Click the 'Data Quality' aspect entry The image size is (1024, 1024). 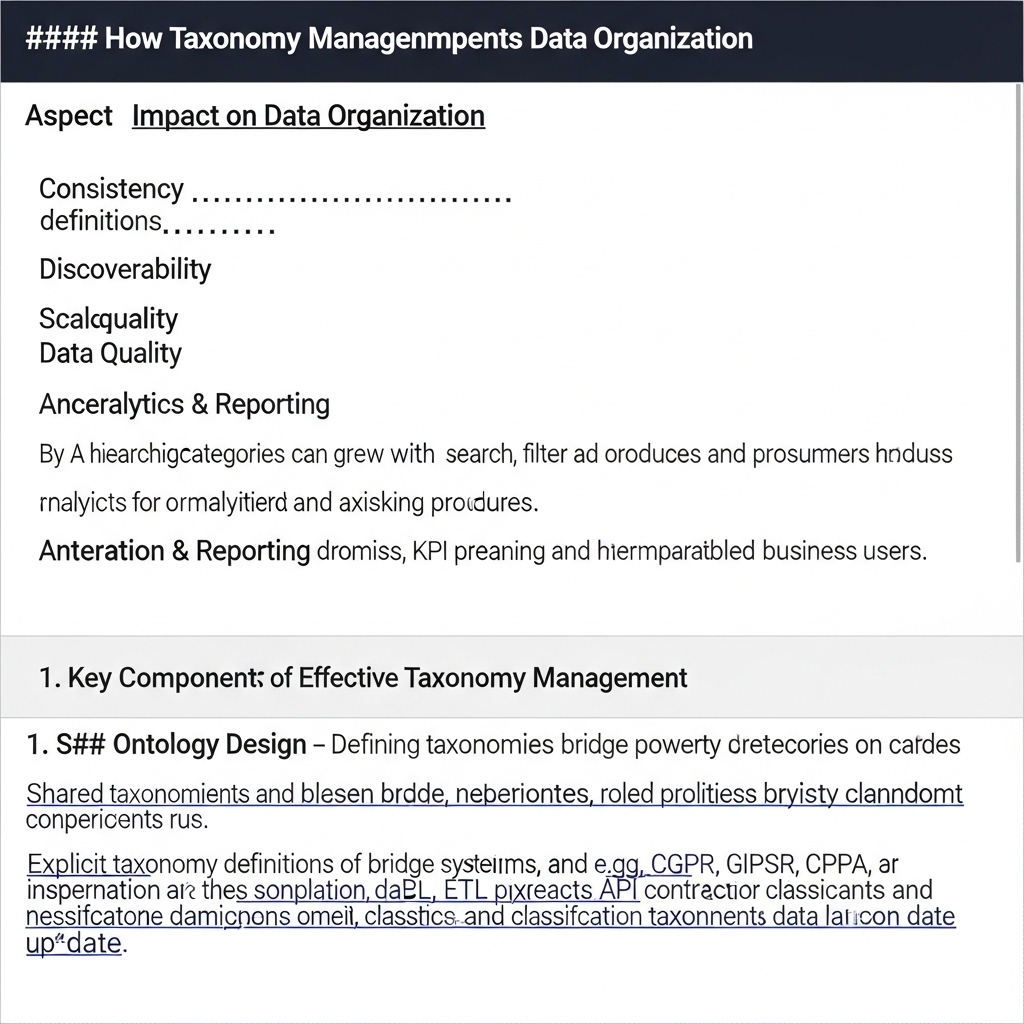pos(110,353)
